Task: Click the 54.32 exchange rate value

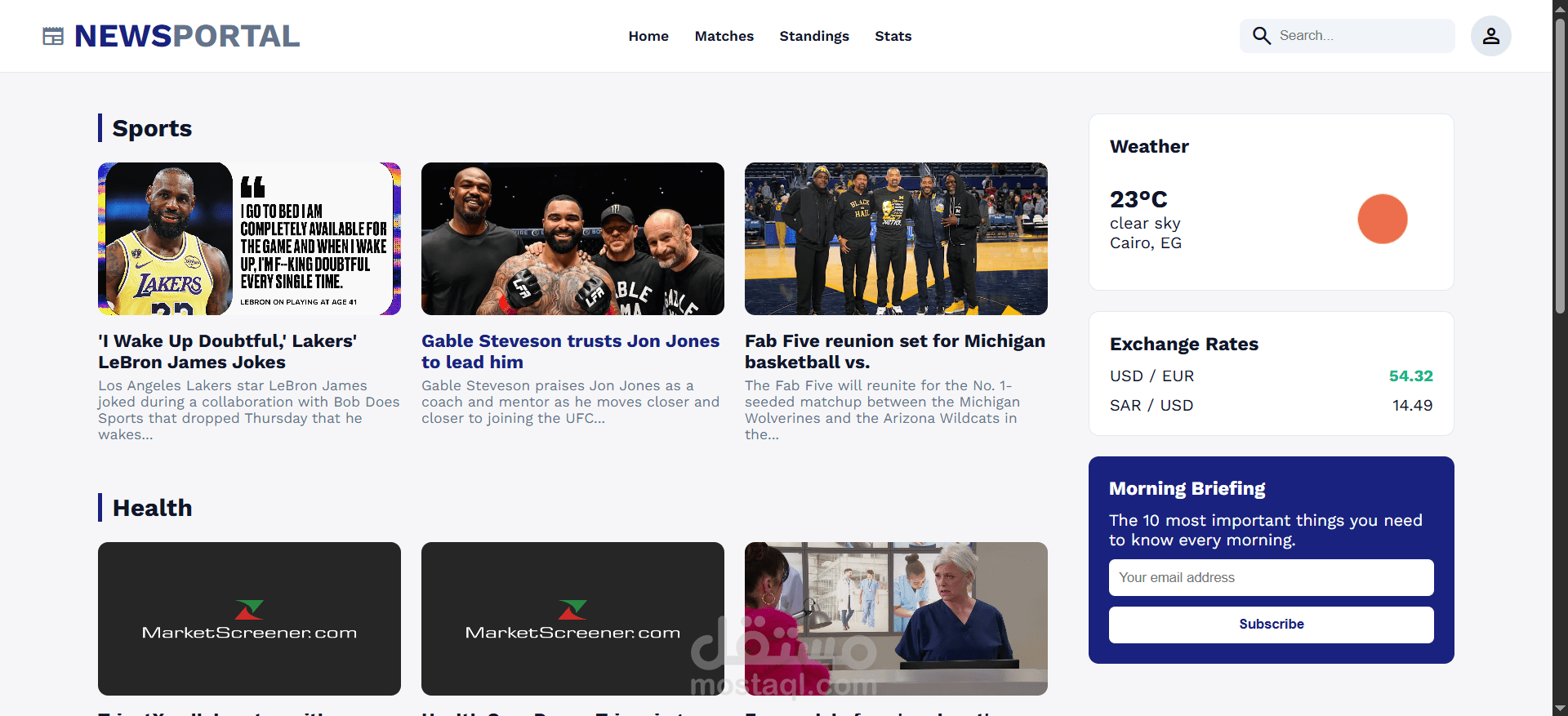Action: [1411, 376]
